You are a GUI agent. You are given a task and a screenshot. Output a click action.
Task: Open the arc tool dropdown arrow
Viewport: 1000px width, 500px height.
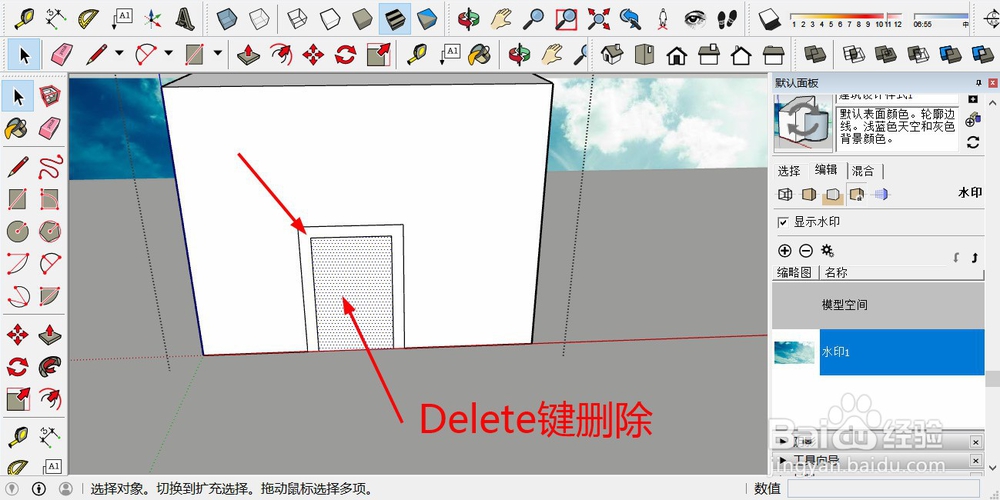point(168,54)
